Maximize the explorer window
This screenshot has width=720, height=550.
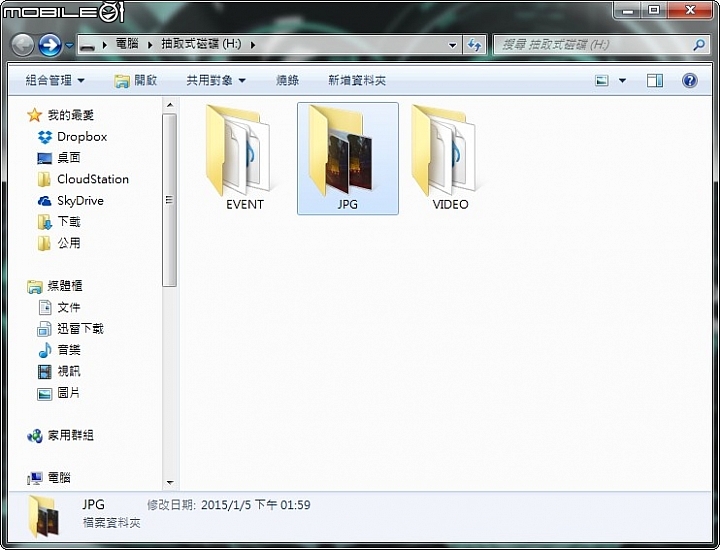[x=655, y=10]
